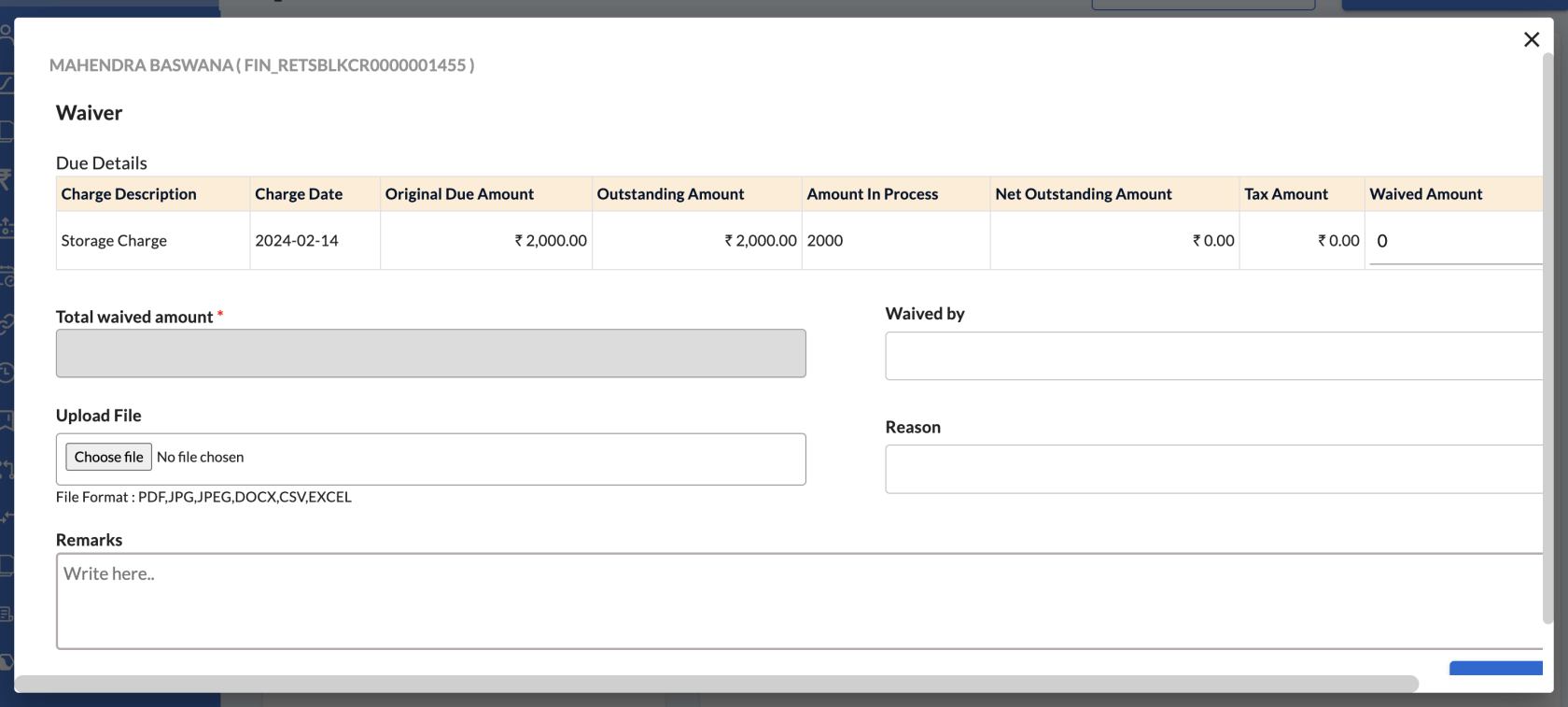The width and height of the screenshot is (1568, 707).
Task: Focus the Reason input field
Action: [x=1213, y=469]
